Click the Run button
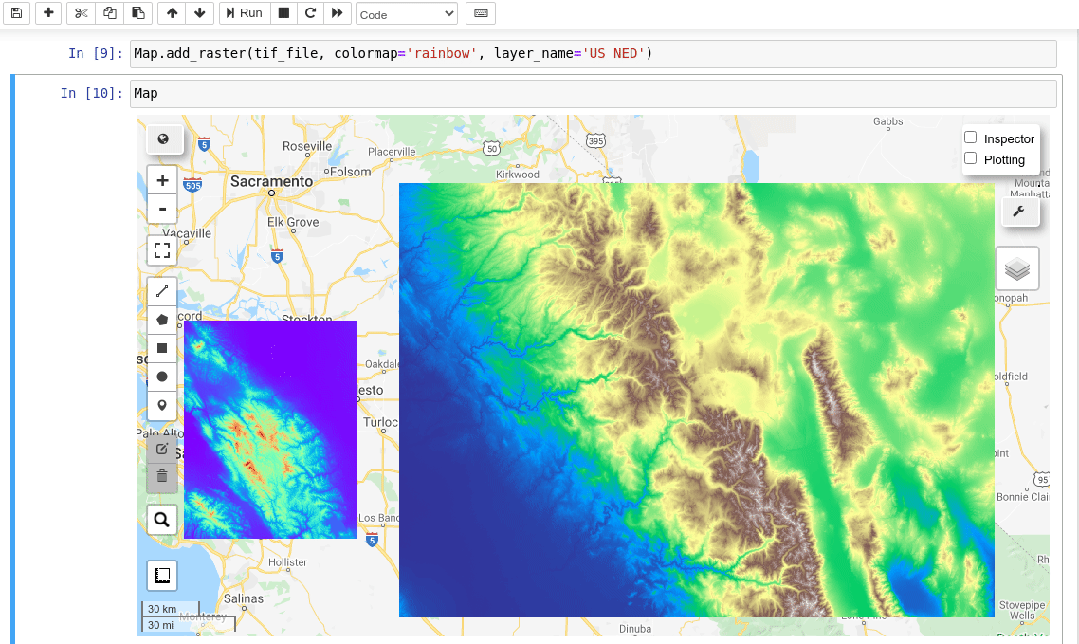Viewport: 1079px width, 644px height. click(x=243, y=14)
